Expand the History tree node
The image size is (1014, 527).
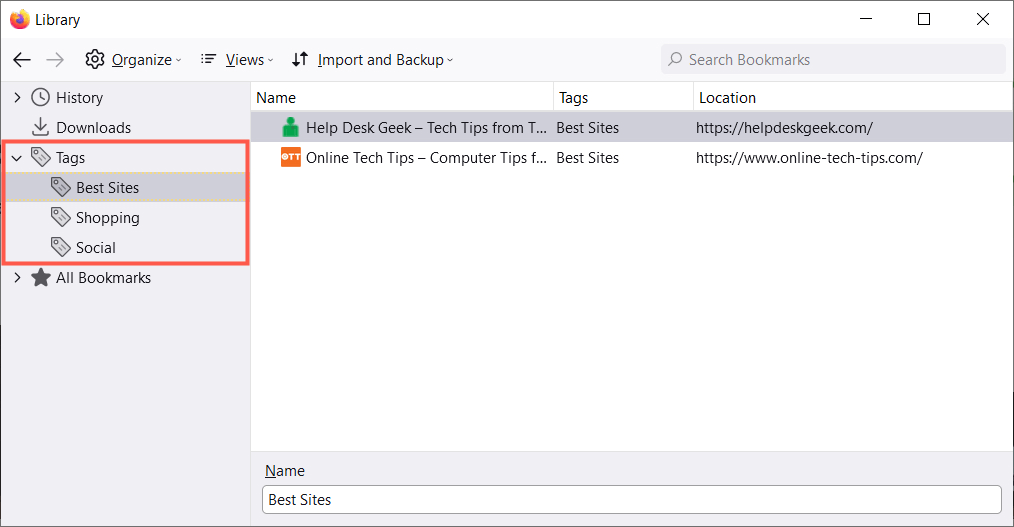click(16, 98)
